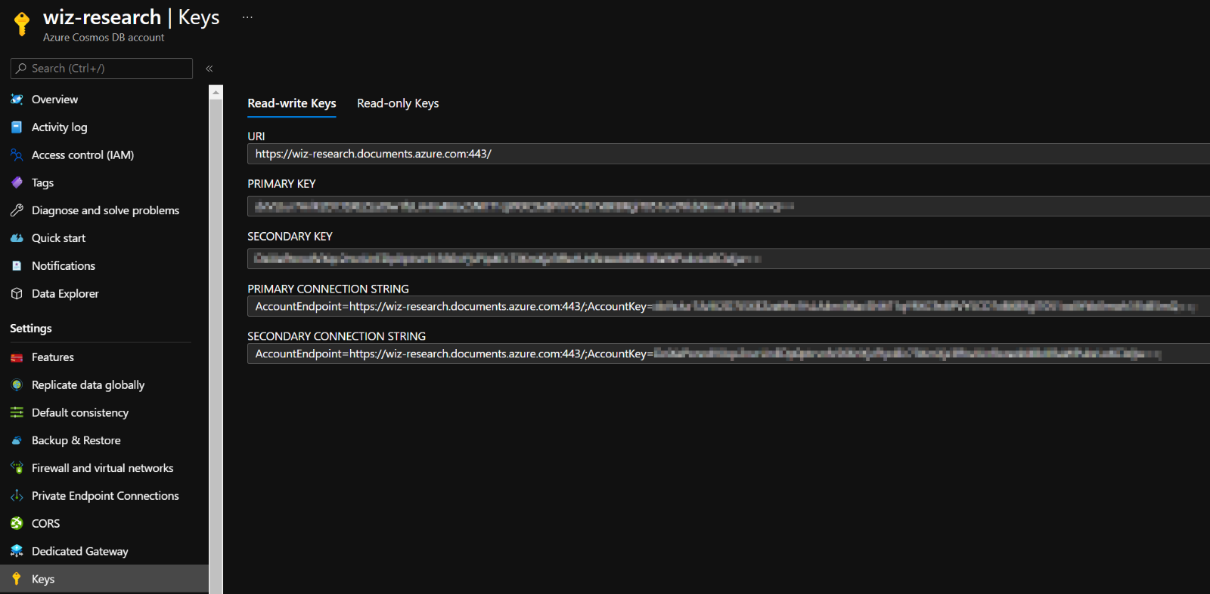Click the Tags icon
Viewport: 1210px width, 594px height.
(x=16, y=182)
